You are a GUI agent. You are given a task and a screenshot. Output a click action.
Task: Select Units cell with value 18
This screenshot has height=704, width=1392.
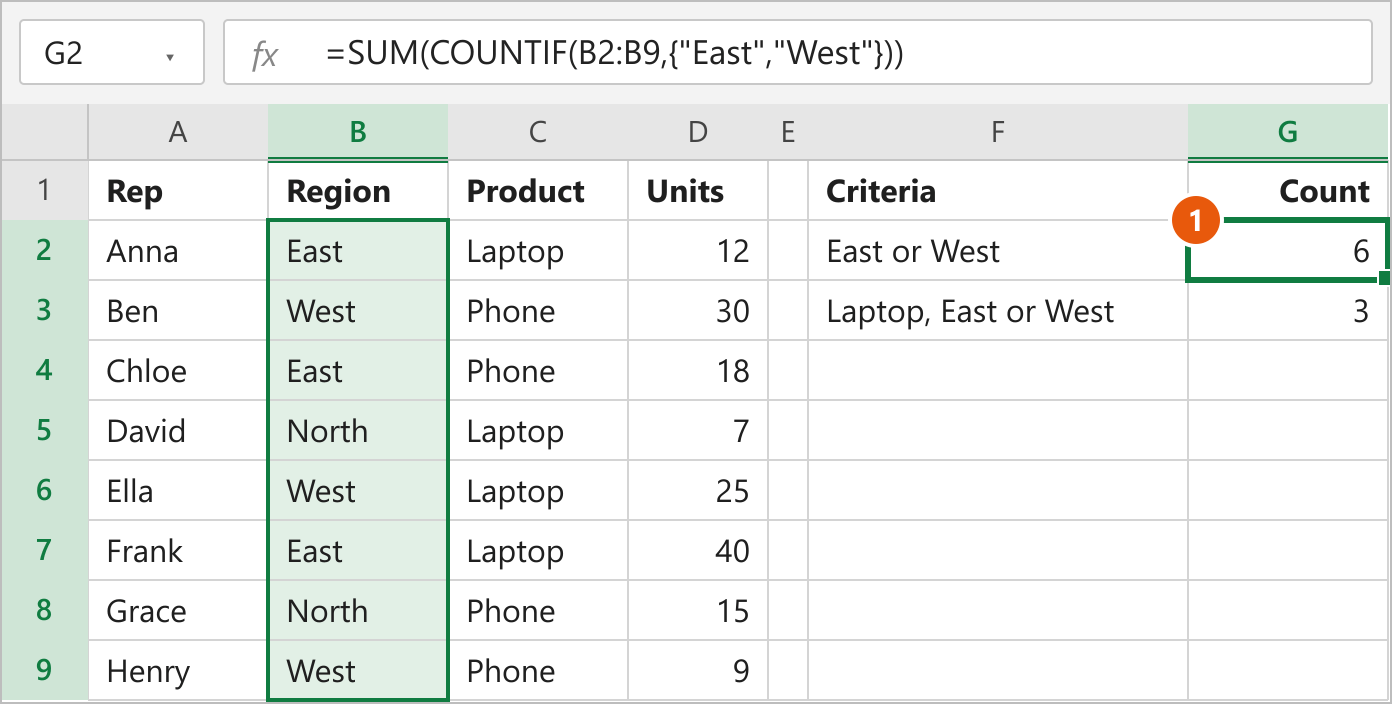698,370
